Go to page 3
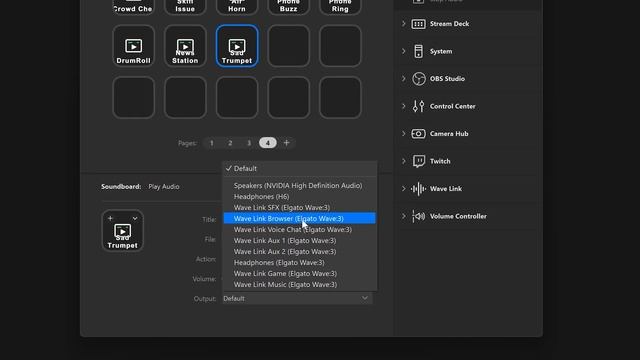Viewport: 640px width, 360px height. (249, 143)
